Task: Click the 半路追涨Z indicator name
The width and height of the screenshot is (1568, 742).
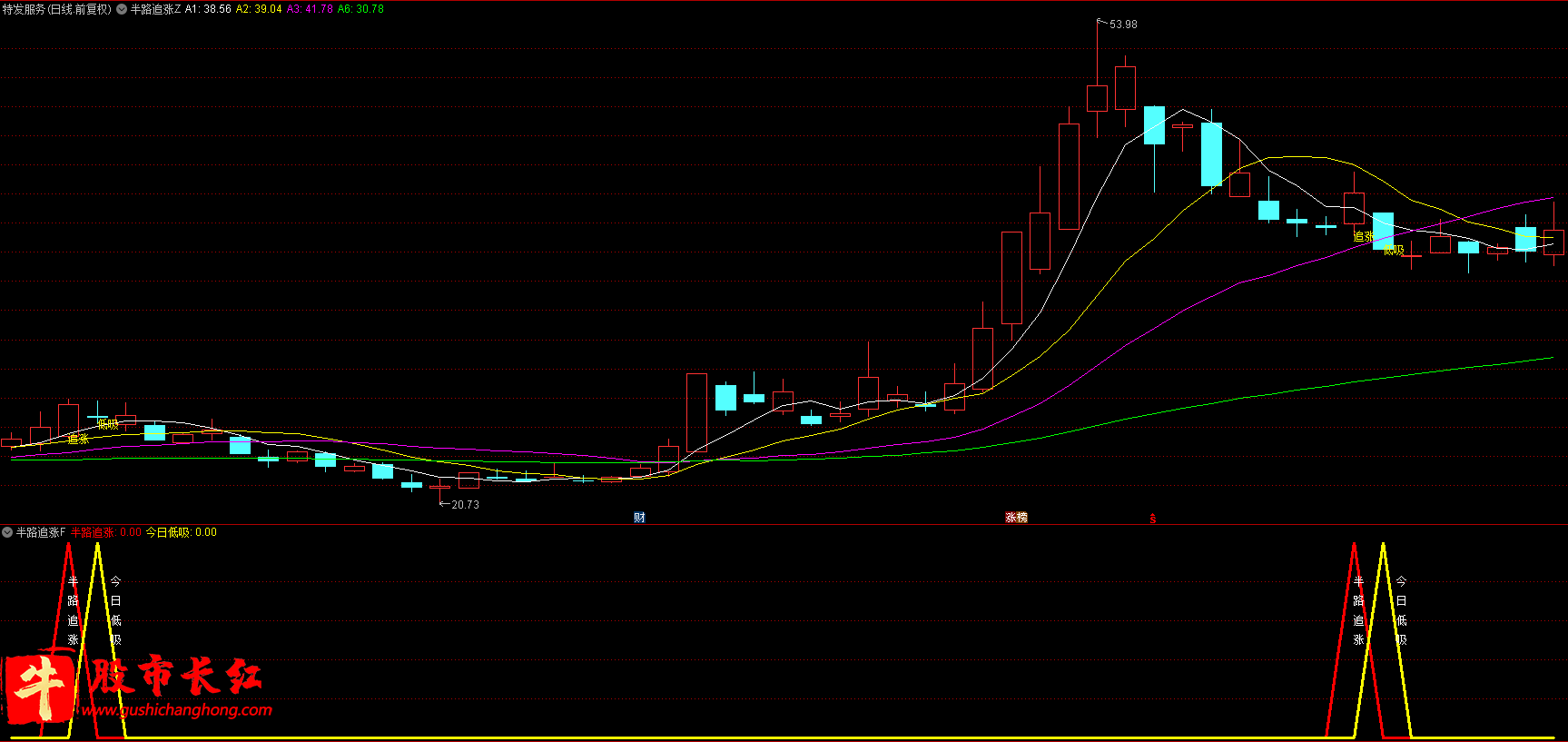Action: (x=155, y=9)
